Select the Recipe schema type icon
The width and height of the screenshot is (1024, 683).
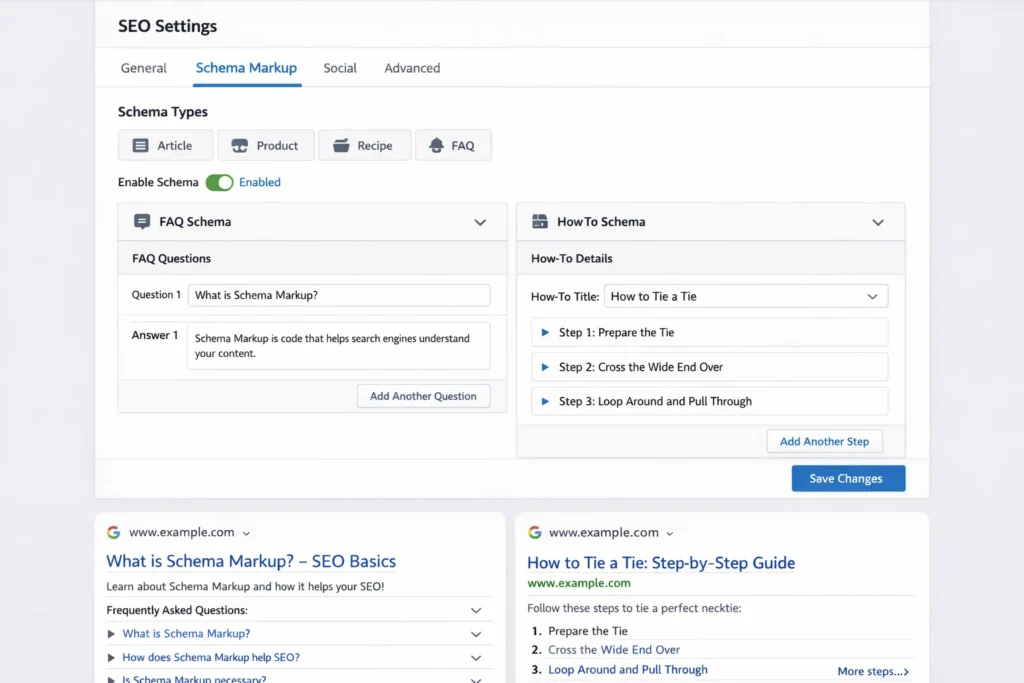340,146
